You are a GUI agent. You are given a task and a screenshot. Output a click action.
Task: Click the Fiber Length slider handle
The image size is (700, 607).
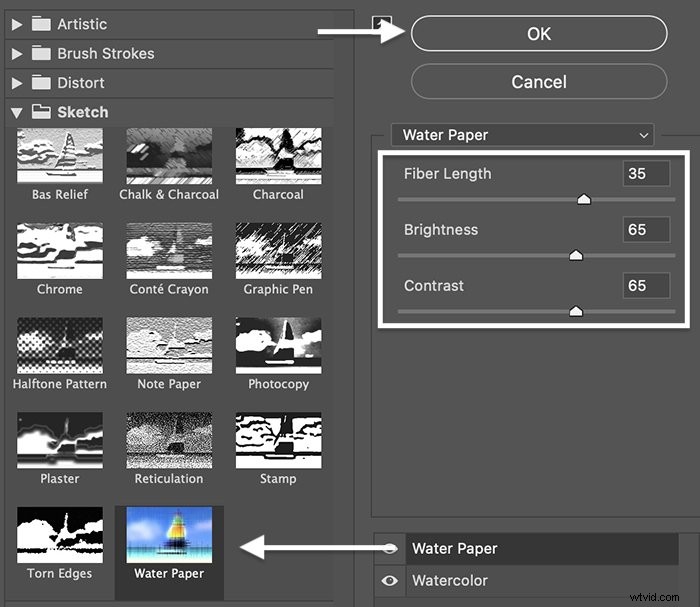tap(584, 199)
